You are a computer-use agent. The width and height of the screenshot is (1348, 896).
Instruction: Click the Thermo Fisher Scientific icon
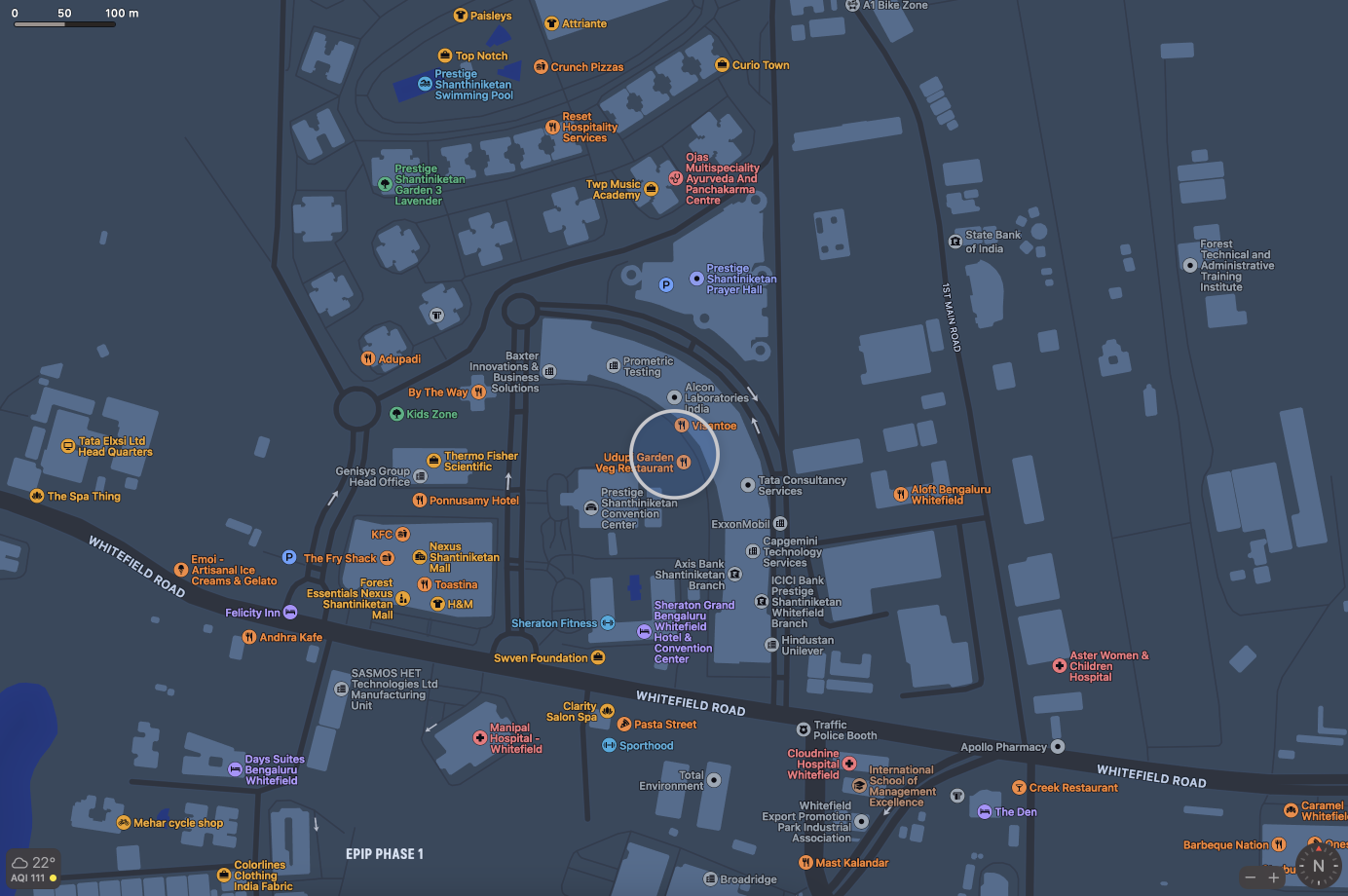pyautogui.click(x=433, y=461)
